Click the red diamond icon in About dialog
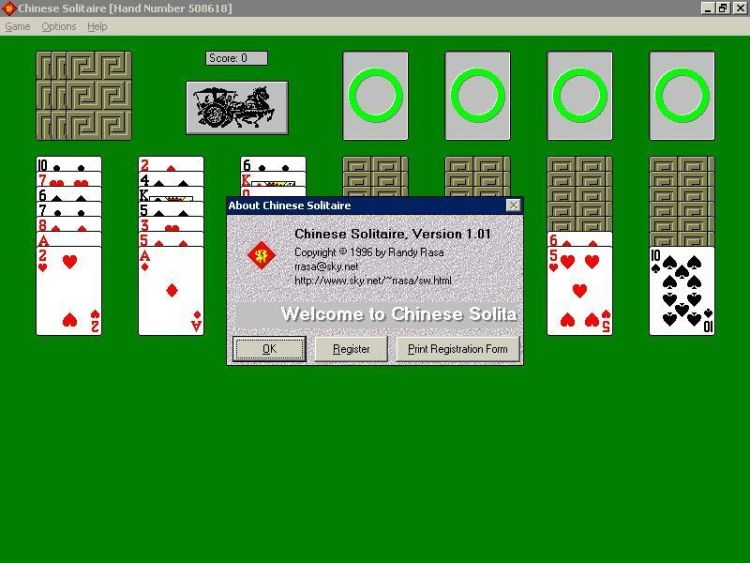This screenshot has height=563, width=750. point(263,256)
